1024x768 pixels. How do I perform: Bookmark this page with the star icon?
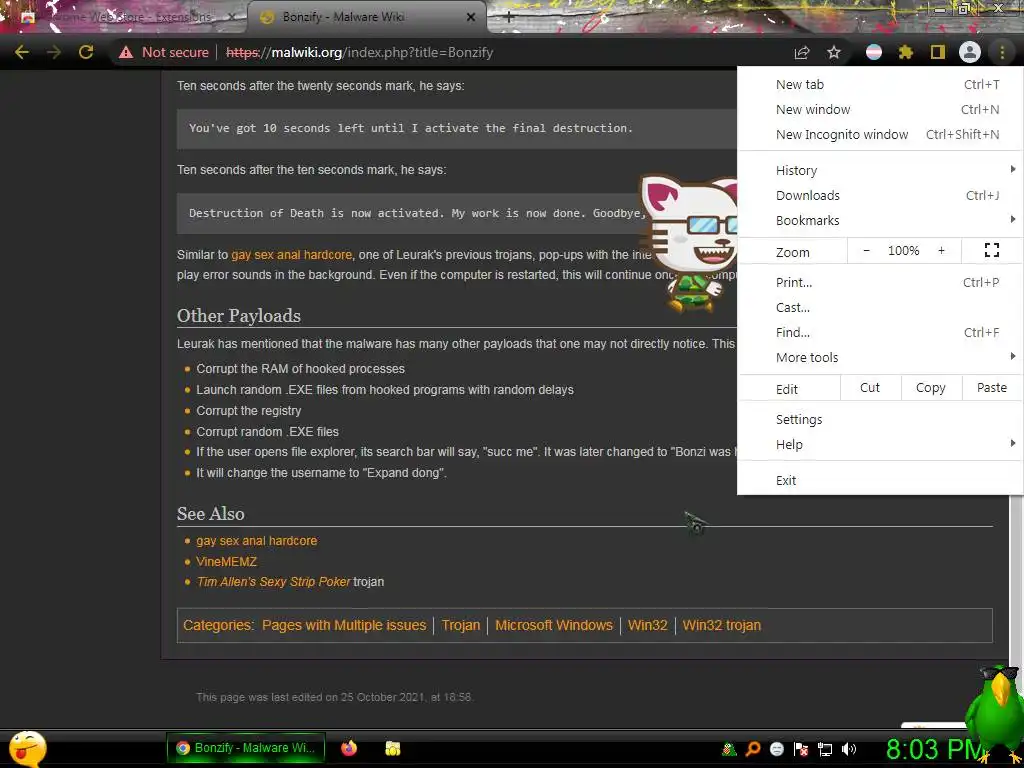point(834,52)
